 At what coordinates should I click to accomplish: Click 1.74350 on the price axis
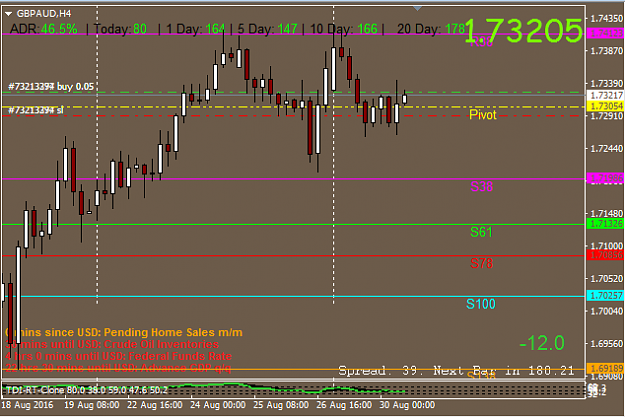tap(606, 18)
